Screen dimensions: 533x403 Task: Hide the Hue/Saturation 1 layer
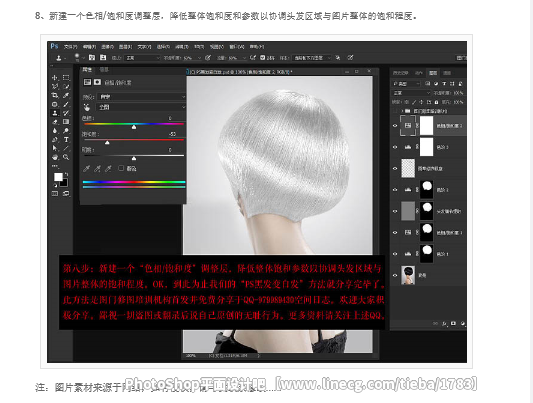coord(395,233)
